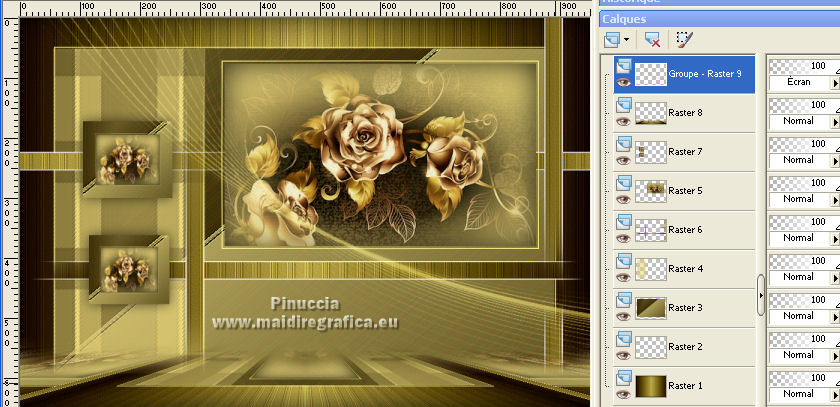This screenshot has height=407, width=840.
Task: Select the layer named Raster 8
Action: 685,113
